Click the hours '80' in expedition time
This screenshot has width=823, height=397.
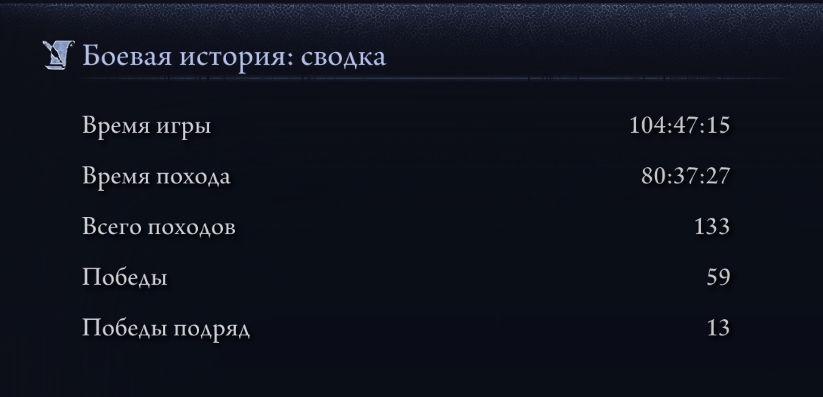coord(651,176)
